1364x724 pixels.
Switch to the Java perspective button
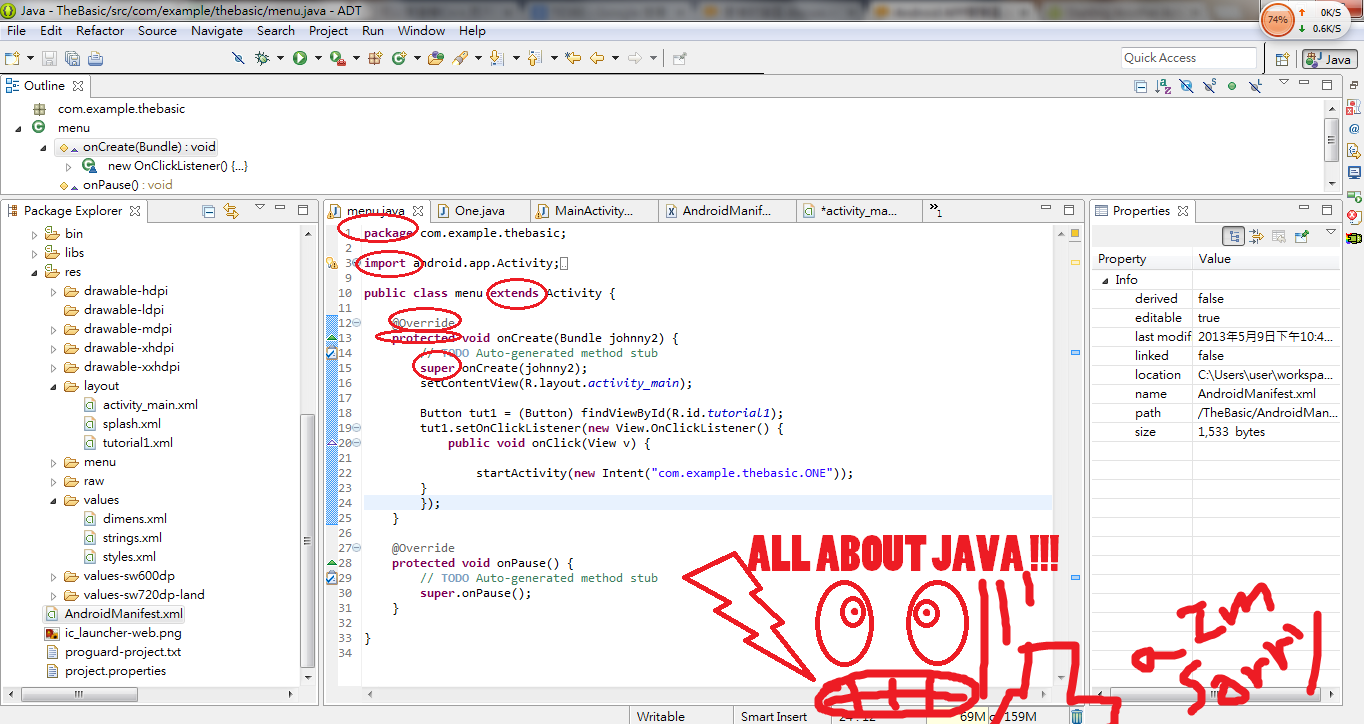1329,59
